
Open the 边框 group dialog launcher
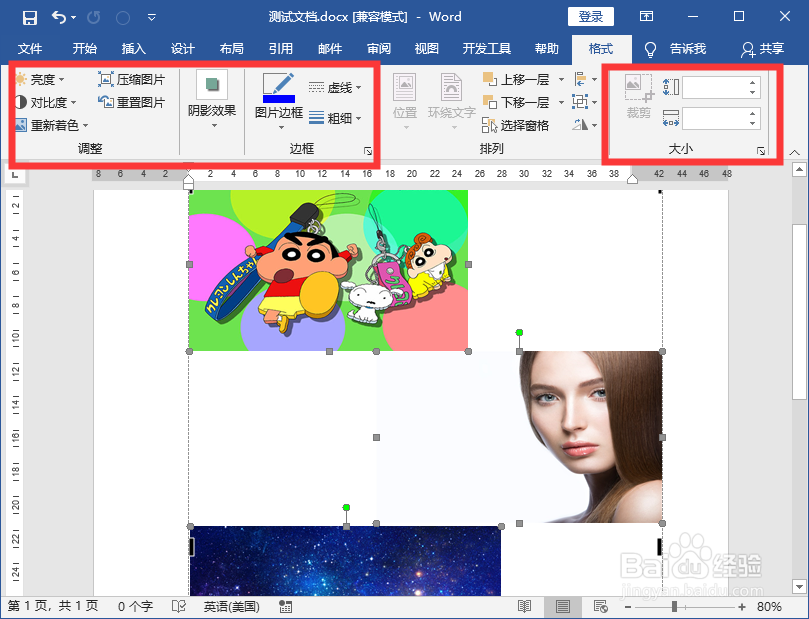368,151
